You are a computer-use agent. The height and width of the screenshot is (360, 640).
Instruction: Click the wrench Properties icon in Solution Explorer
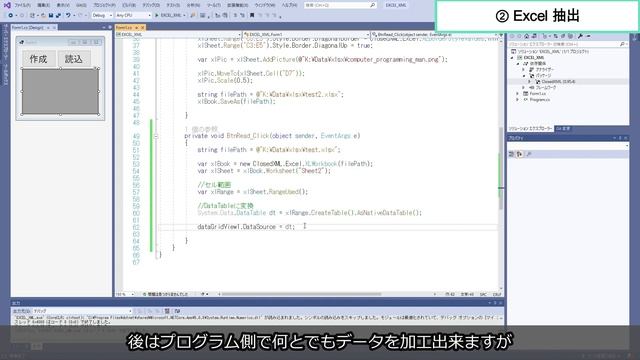pos(580,36)
